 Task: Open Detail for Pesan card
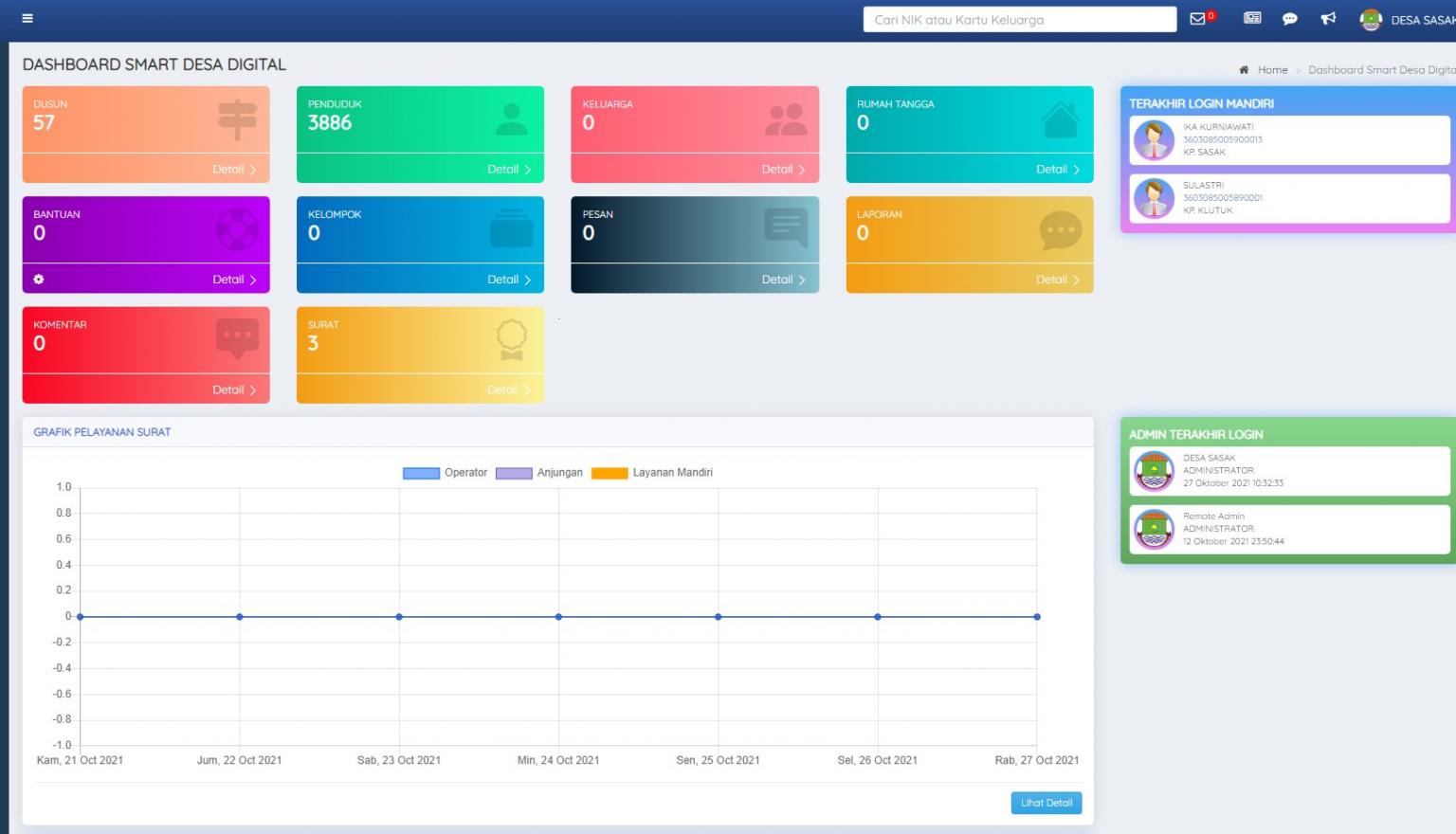783,280
